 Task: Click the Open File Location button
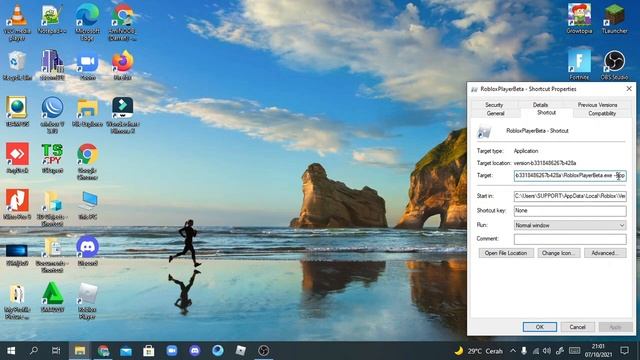[x=506, y=253]
